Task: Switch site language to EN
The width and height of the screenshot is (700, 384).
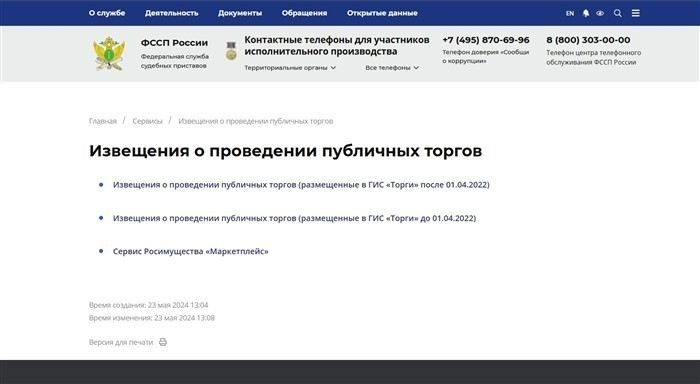Action: (x=570, y=13)
